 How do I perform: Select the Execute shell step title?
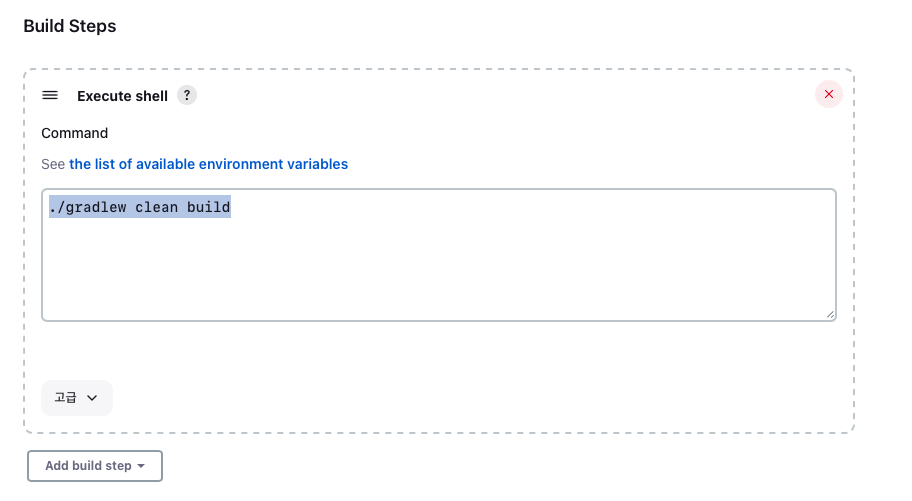click(x=122, y=96)
